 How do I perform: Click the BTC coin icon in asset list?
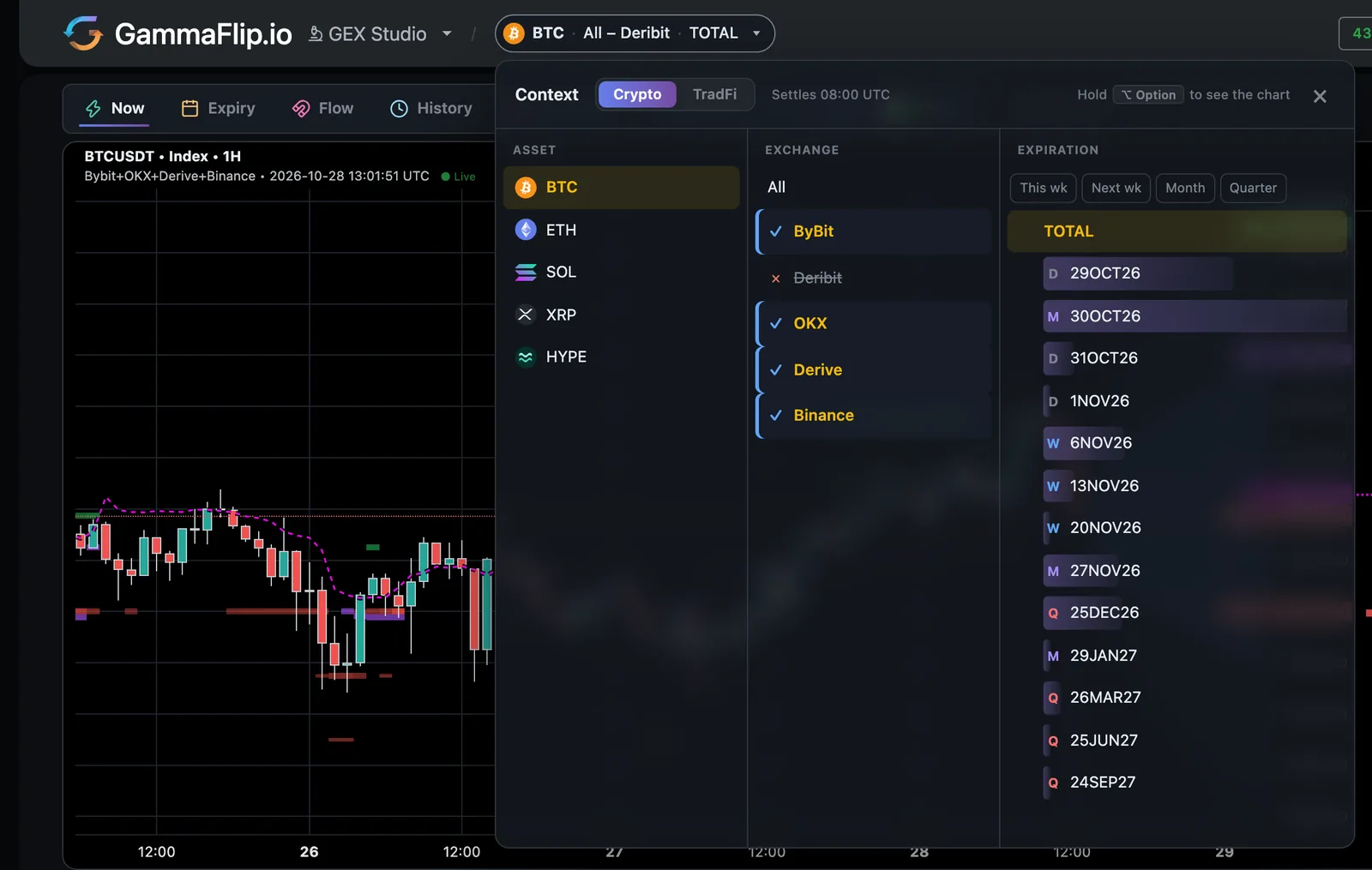coord(526,187)
